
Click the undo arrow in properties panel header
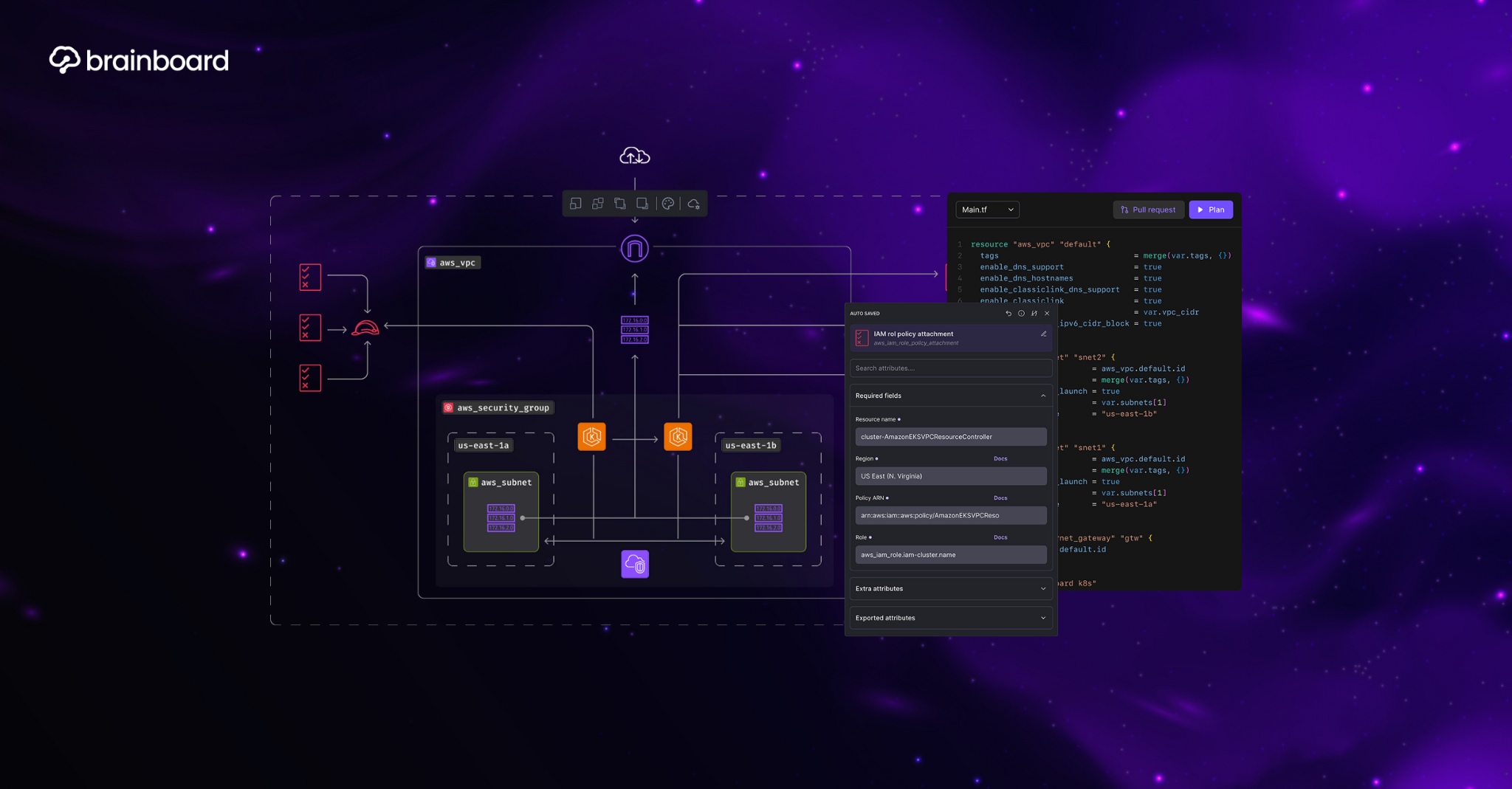click(x=1008, y=314)
